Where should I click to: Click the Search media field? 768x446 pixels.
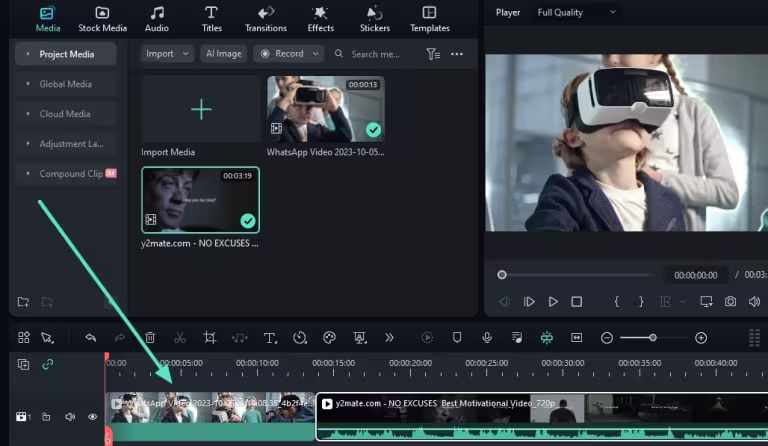pos(375,54)
